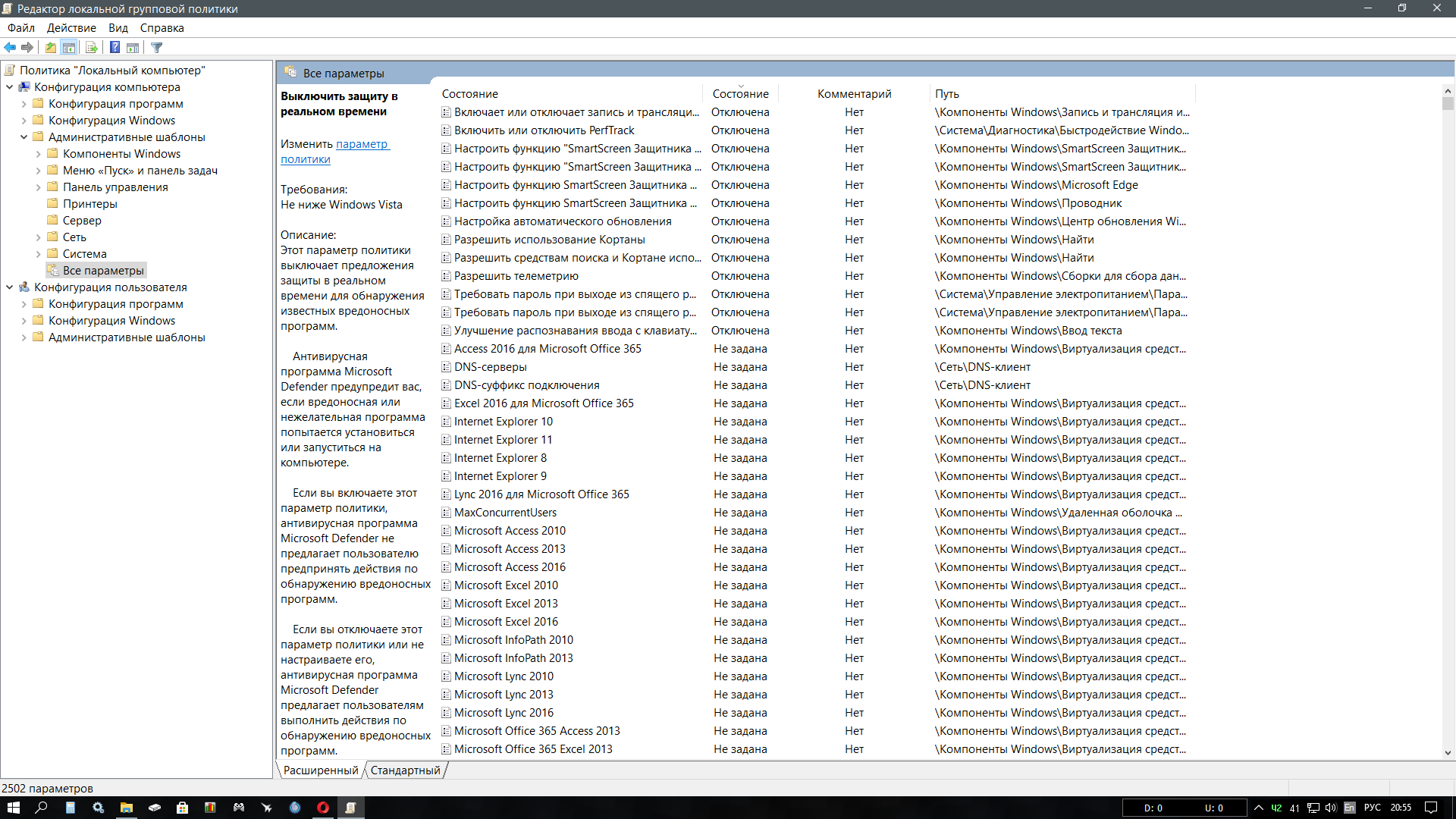This screenshot has height=819, width=1456.
Task: Select the Принтеры folder in tree
Action: tap(89, 204)
